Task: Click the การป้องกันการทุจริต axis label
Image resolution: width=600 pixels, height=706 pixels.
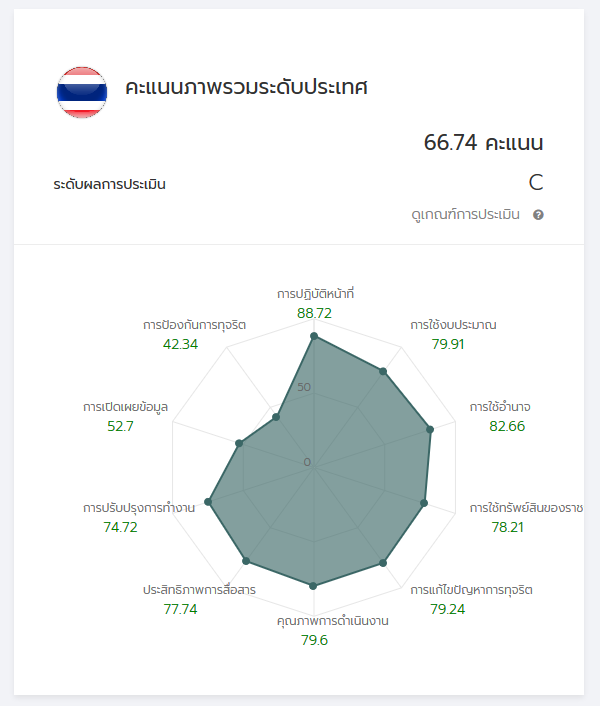Action: (x=194, y=325)
